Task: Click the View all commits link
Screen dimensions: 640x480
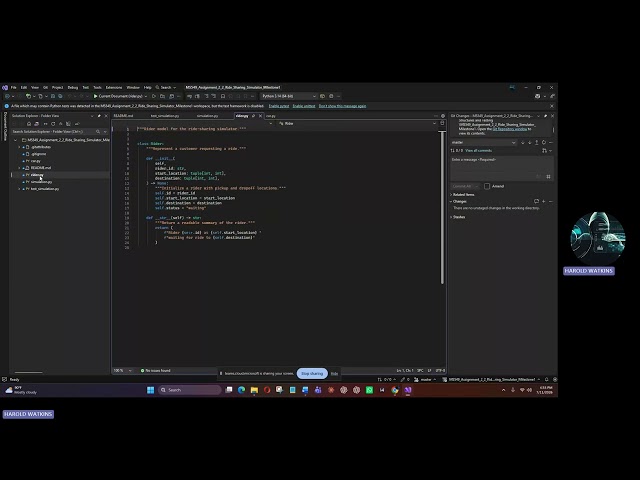Action: click(478, 151)
